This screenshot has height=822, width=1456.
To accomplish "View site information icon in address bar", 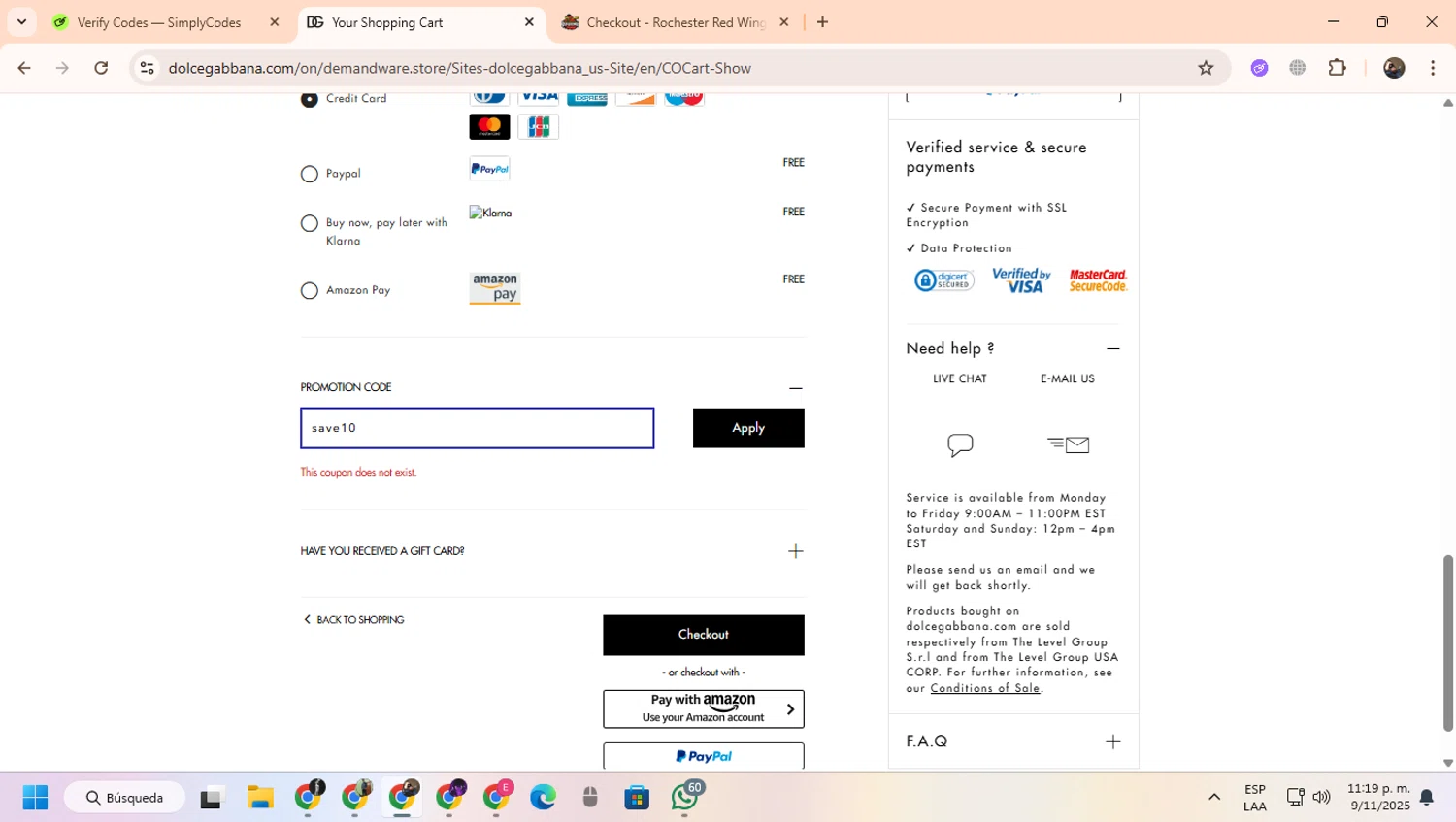I will (x=148, y=68).
